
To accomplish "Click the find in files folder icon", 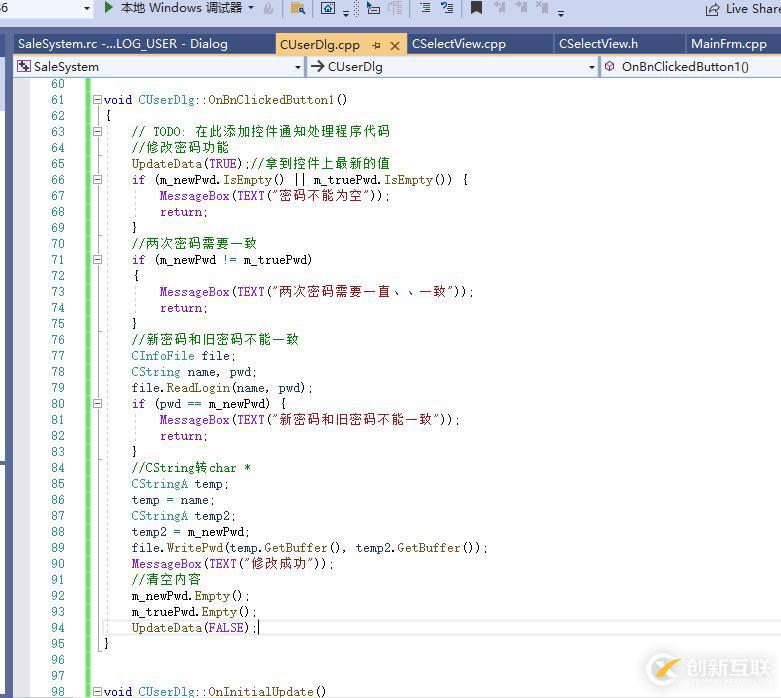I will (298, 9).
